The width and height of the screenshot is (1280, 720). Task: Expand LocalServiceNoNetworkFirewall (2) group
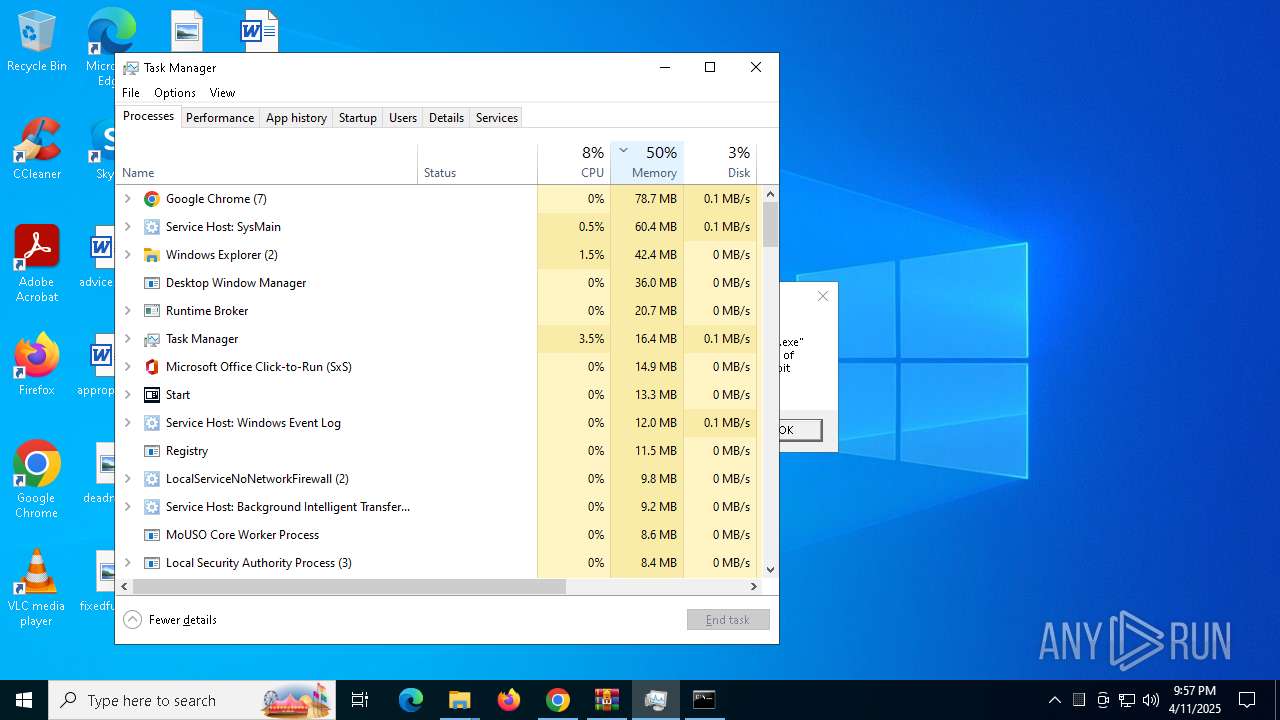click(x=127, y=479)
